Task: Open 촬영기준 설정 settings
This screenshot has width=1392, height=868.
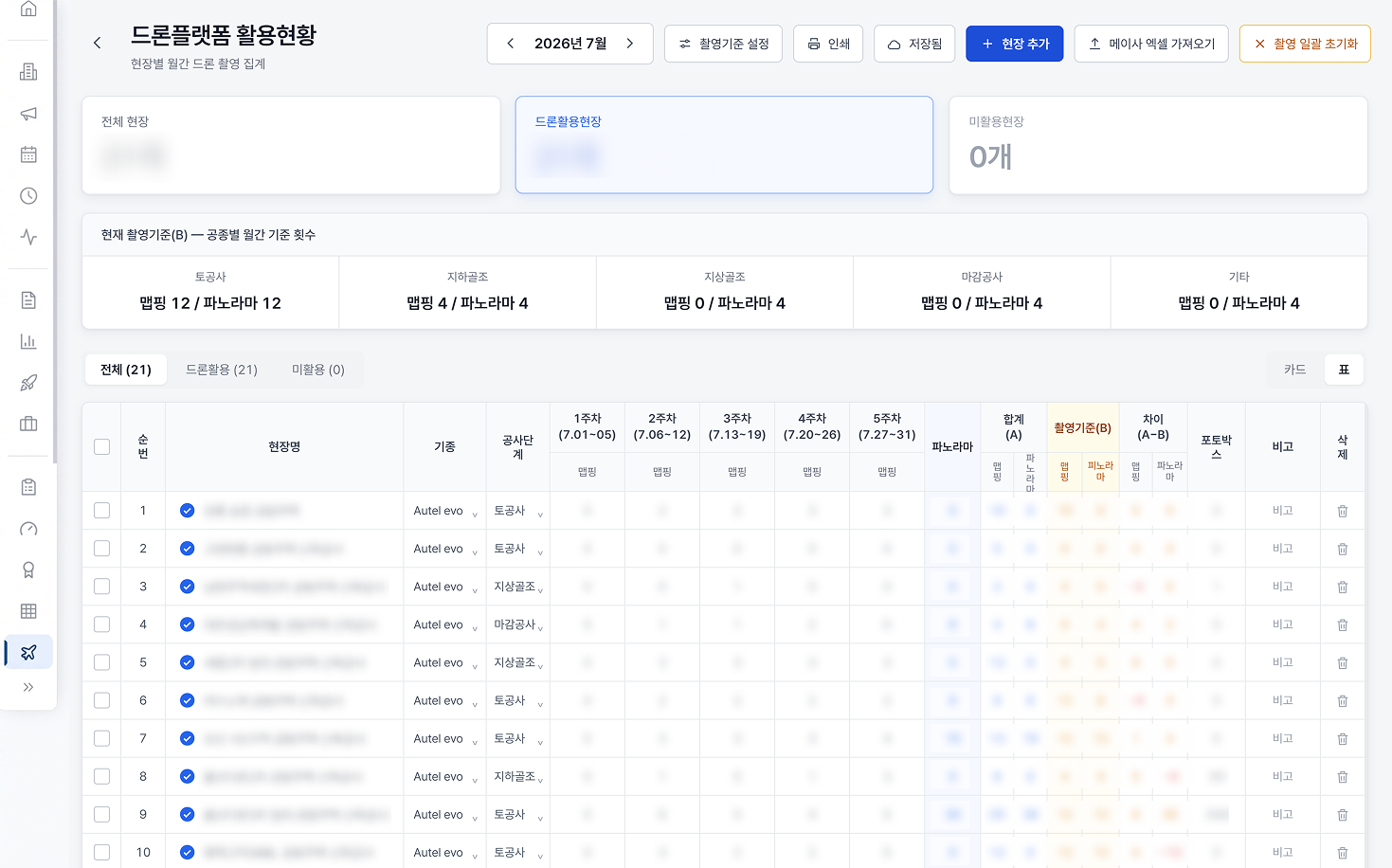Action: tap(723, 44)
